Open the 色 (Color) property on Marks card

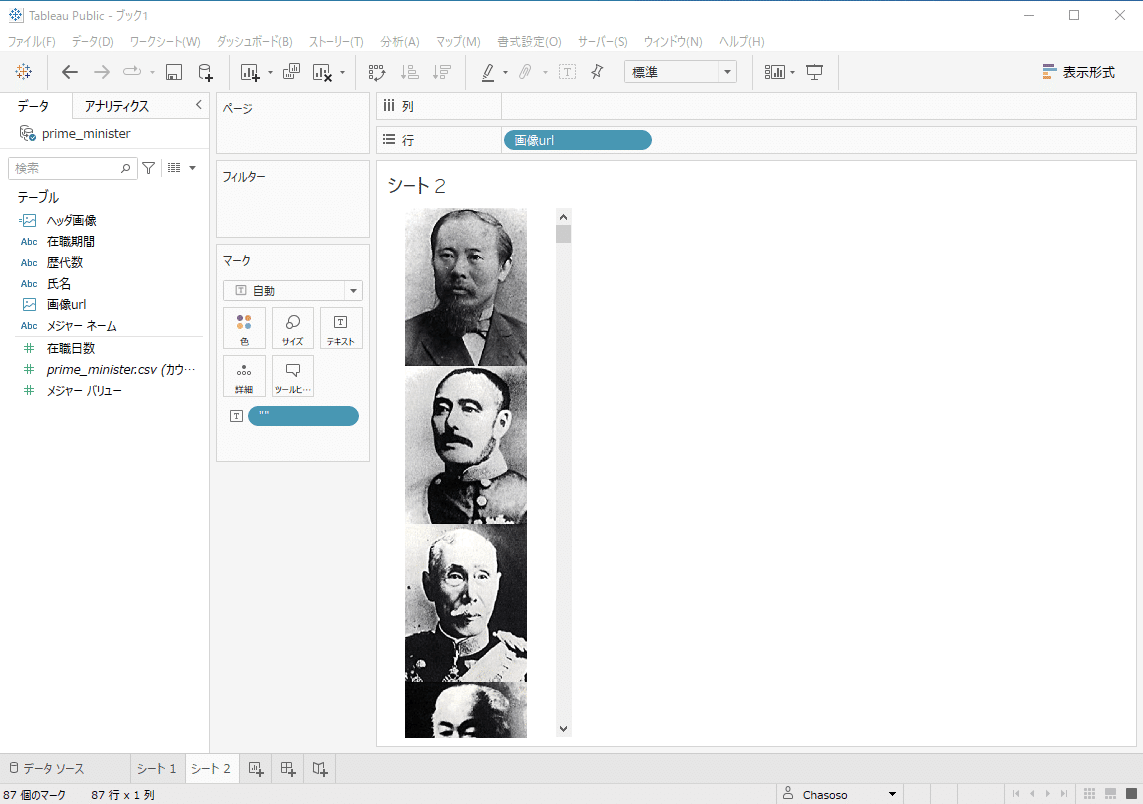pyautogui.click(x=245, y=328)
